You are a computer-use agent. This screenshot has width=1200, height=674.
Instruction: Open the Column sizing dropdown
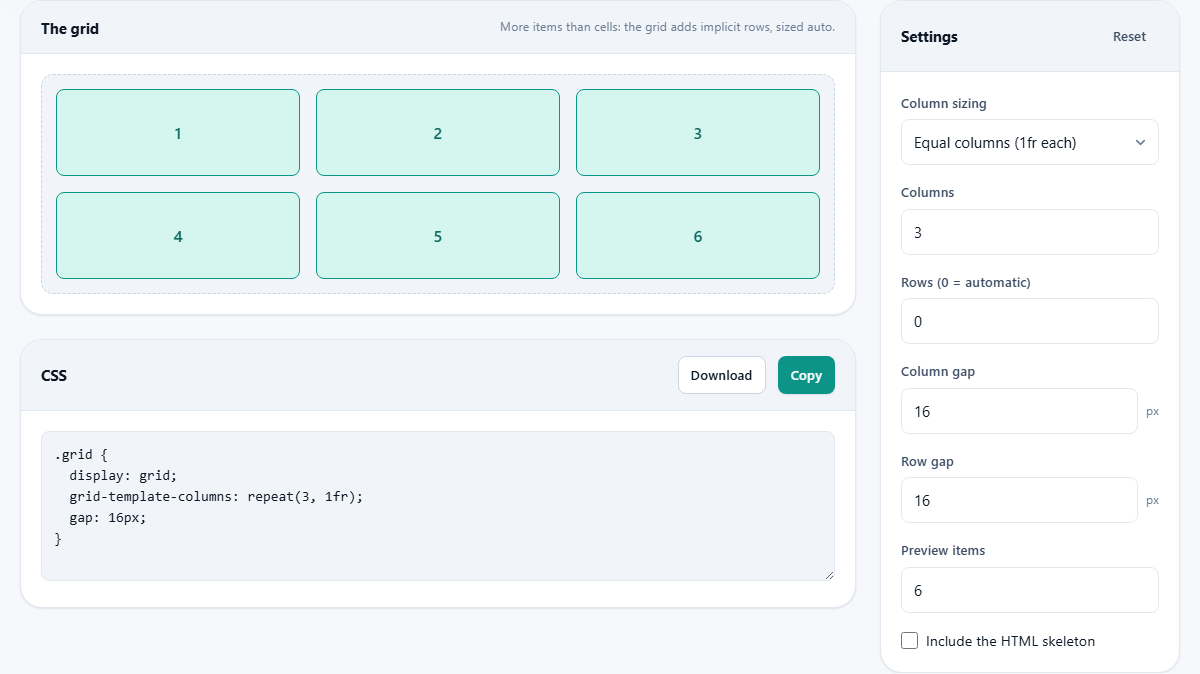1029,142
